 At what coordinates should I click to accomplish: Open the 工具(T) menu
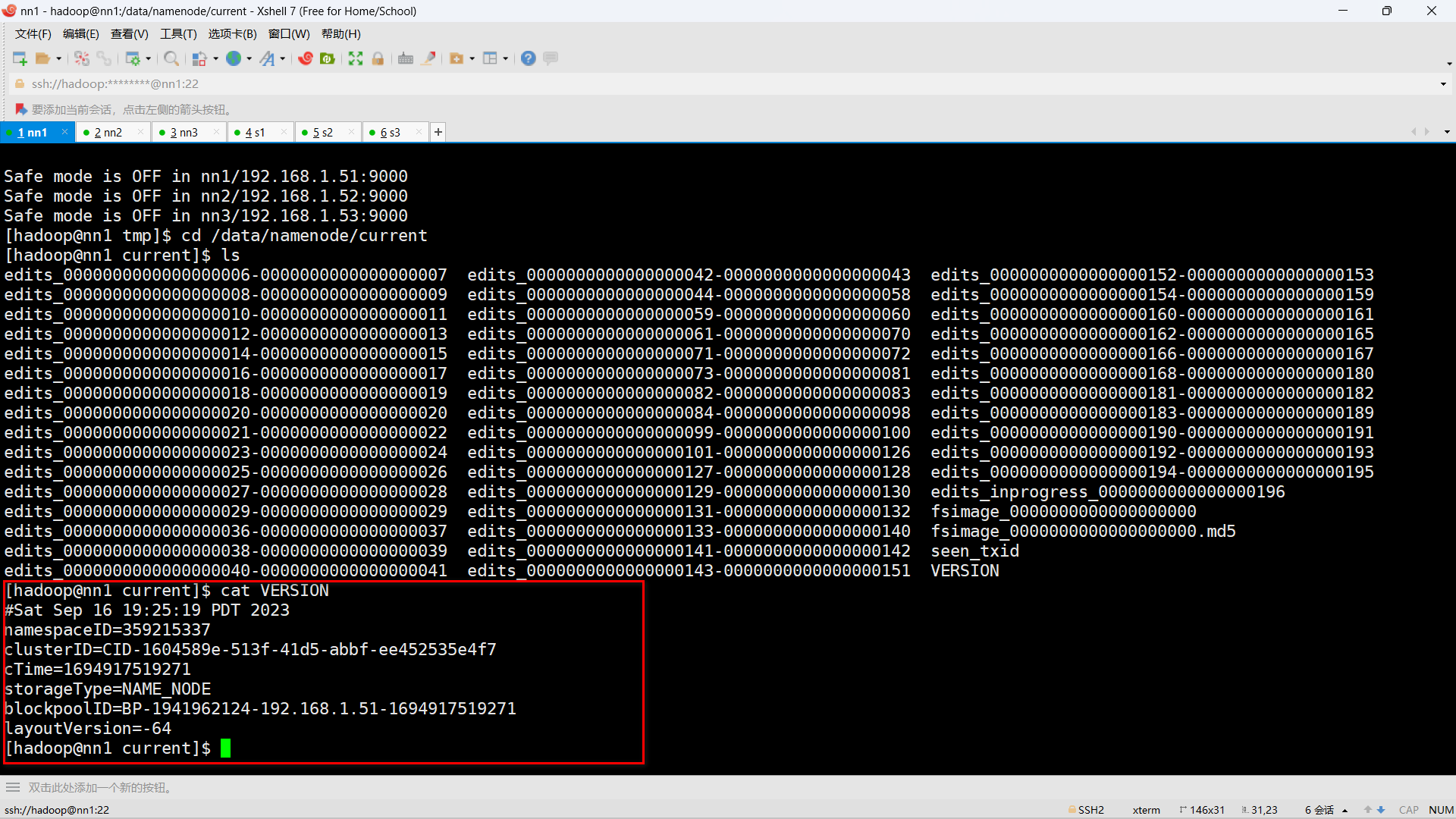pos(178,33)
